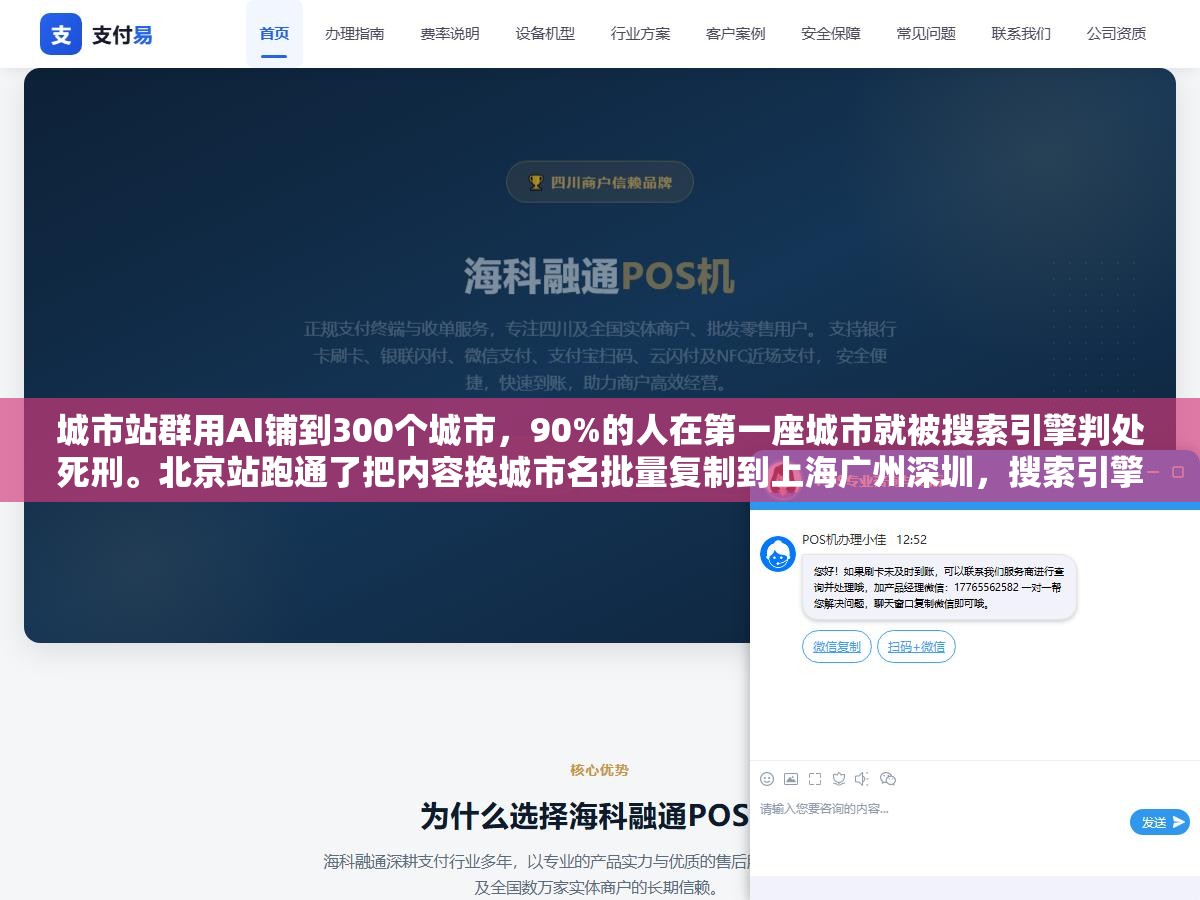Click the 扫码+微信 button in chat

click(x=917, y=647)
